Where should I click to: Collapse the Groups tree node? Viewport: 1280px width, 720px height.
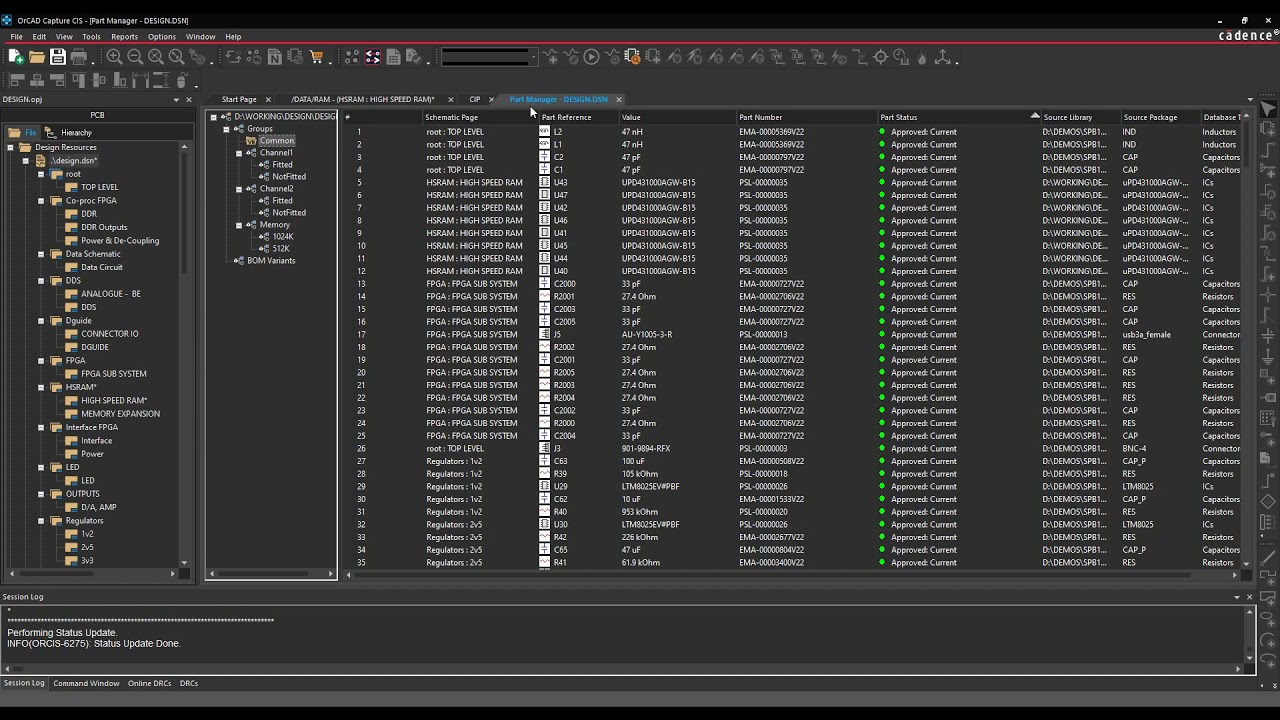point(226,129)
